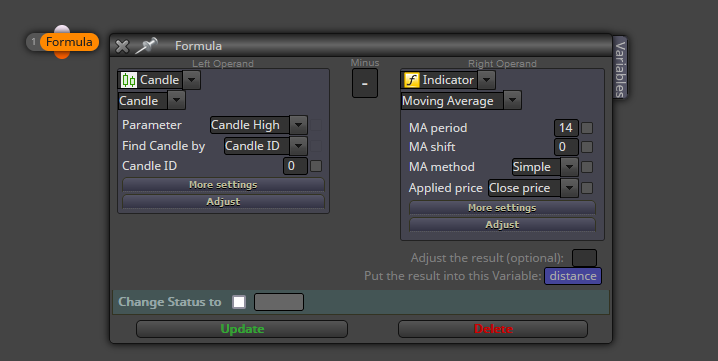This screenshot has height=361, width=718.
Task: Toggle the Find Candle by checkbox
Action: 316,146
